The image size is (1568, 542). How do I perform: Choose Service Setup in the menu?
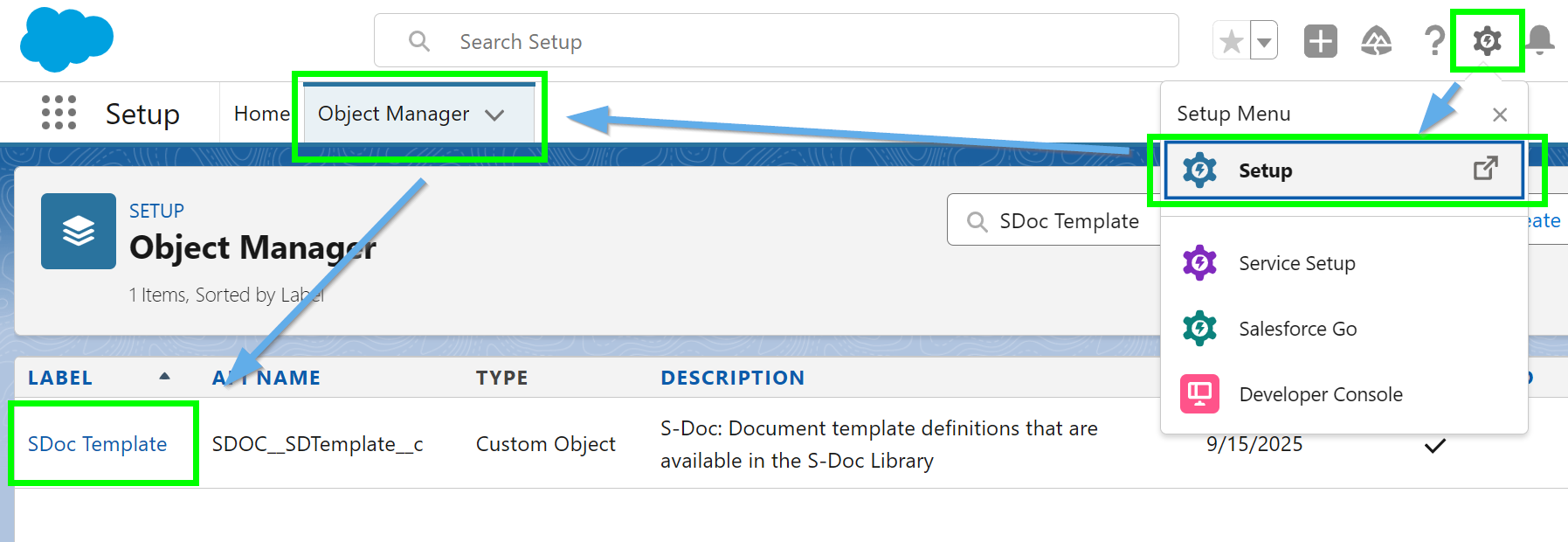click(x=1296, y=263)
